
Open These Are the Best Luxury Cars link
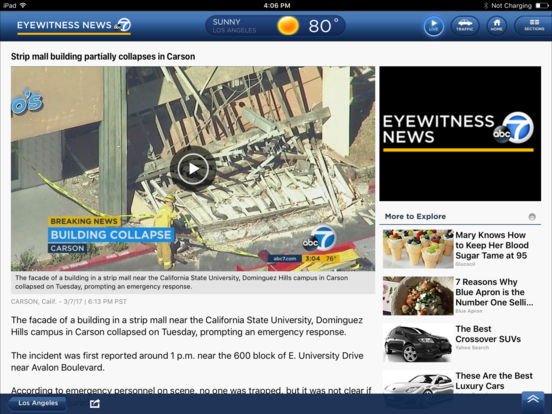494,381
